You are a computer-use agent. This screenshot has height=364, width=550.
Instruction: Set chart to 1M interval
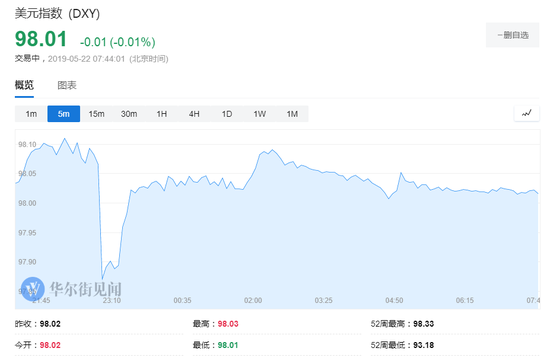(292, 114)
